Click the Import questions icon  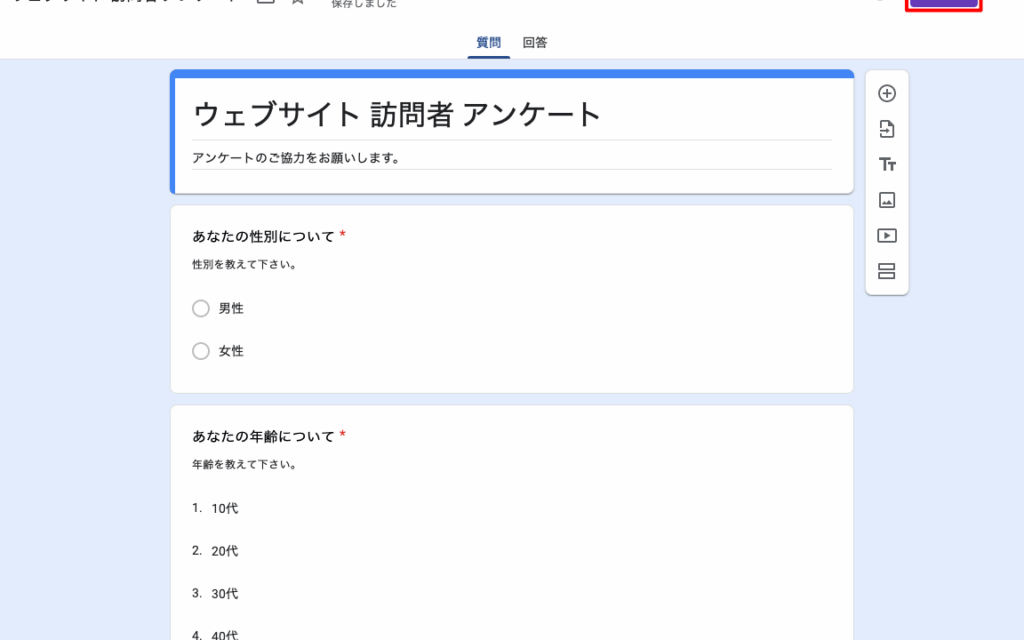[886, 129]
